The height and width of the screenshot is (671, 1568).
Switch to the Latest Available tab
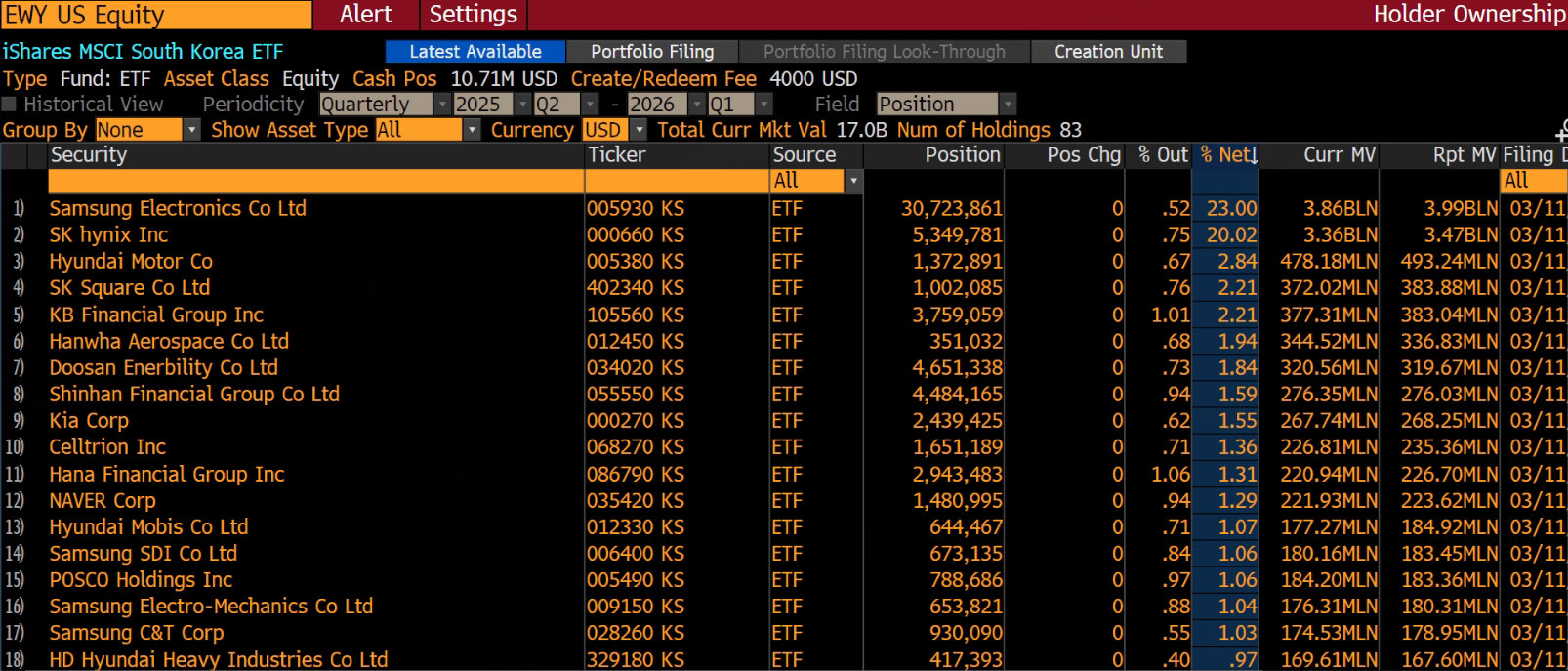(x=475, y=52)
